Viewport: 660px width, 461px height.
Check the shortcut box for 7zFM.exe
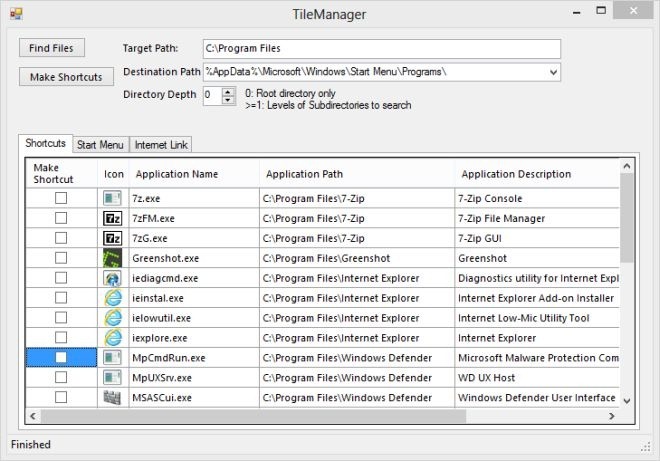(61, 218)
